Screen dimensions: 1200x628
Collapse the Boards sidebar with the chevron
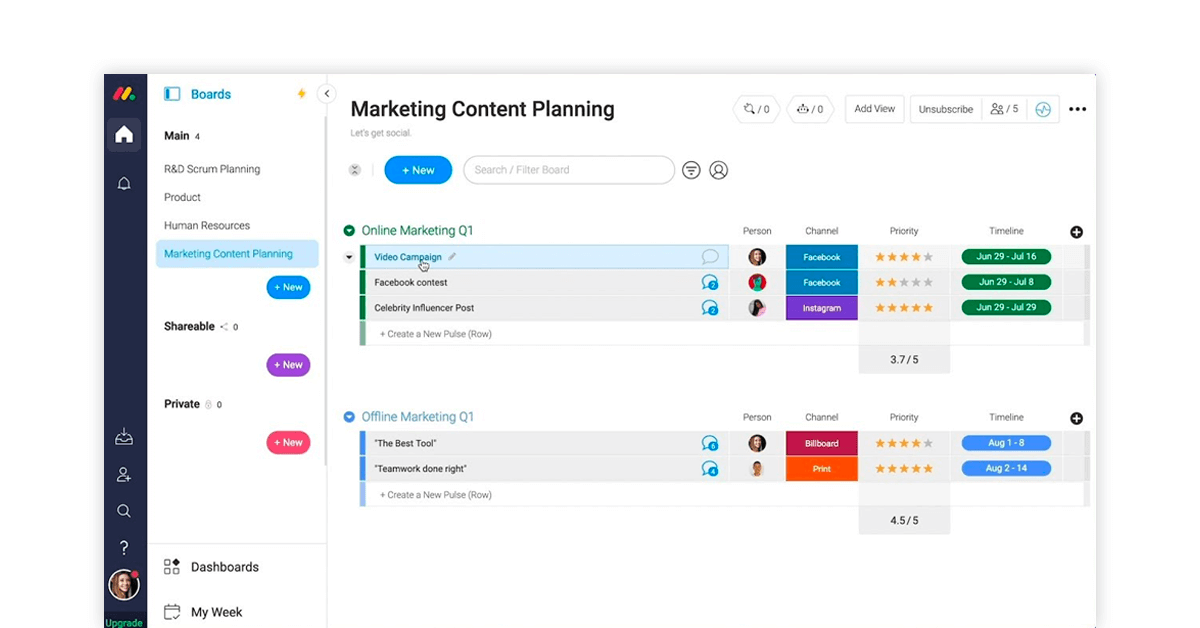[326, 94]
